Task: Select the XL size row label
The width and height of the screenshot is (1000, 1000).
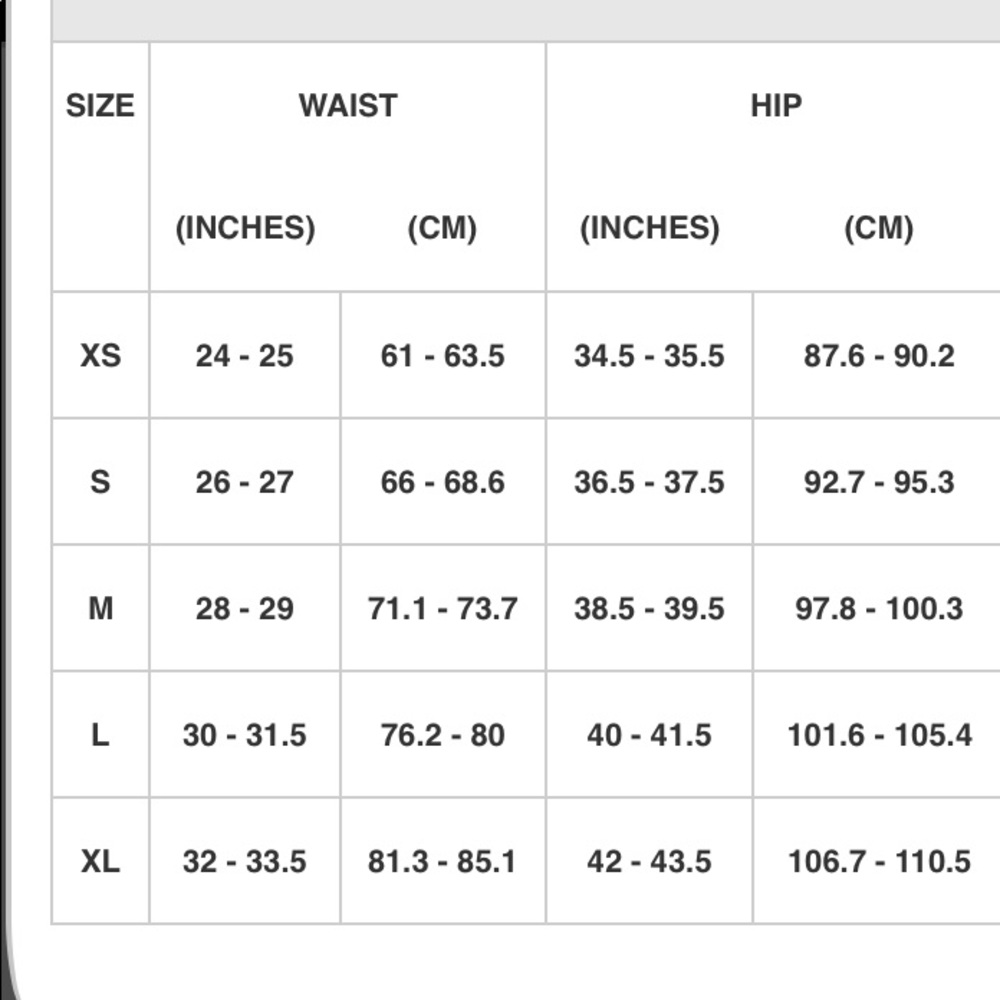Action: [x=100, y=861]
